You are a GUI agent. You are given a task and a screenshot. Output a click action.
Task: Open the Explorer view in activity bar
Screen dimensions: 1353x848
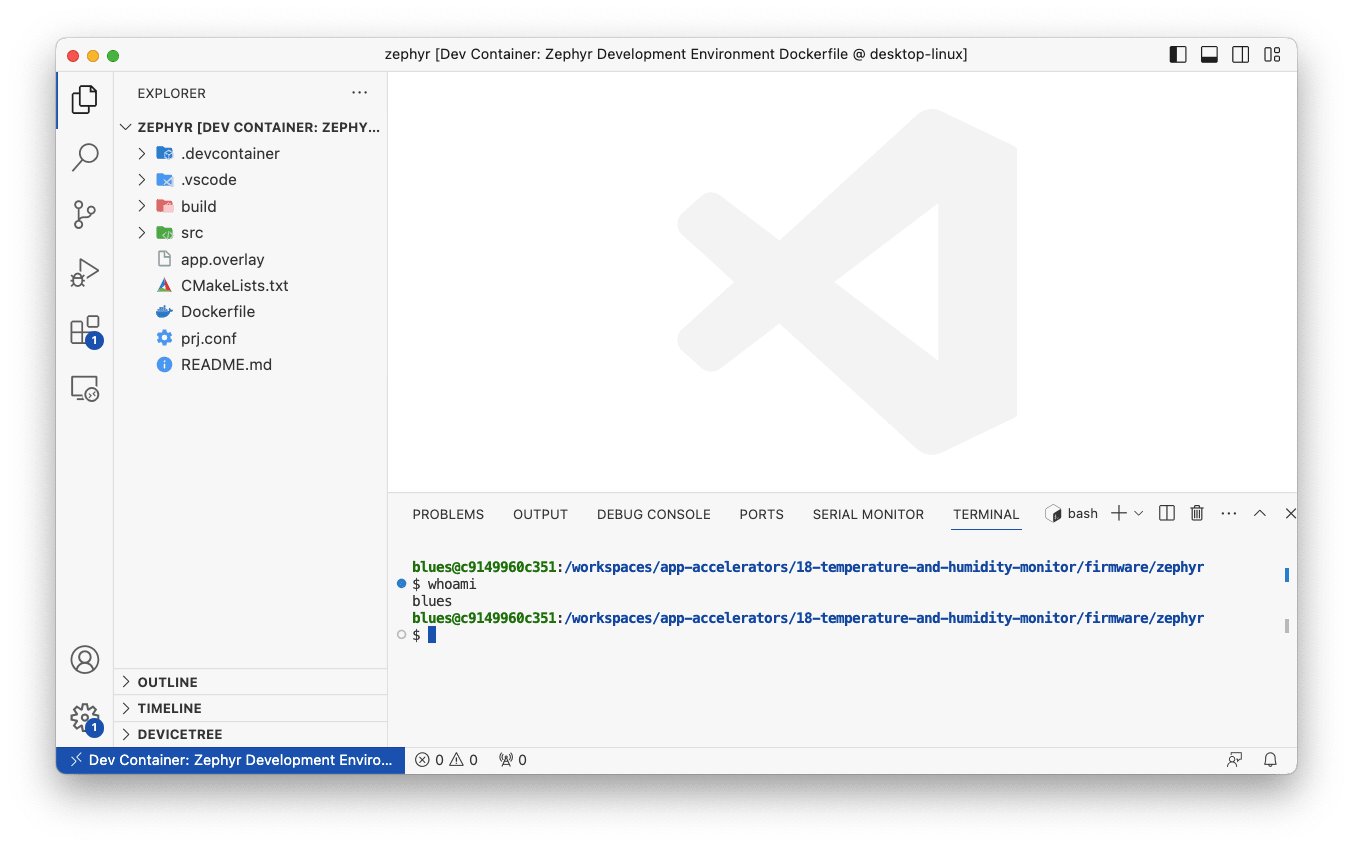85,99
